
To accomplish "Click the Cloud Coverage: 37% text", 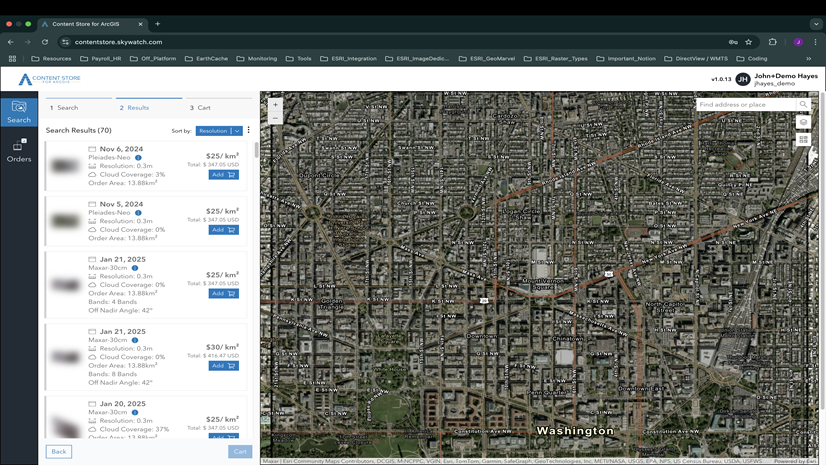I will pyautogui.click(x=134, y=429).
